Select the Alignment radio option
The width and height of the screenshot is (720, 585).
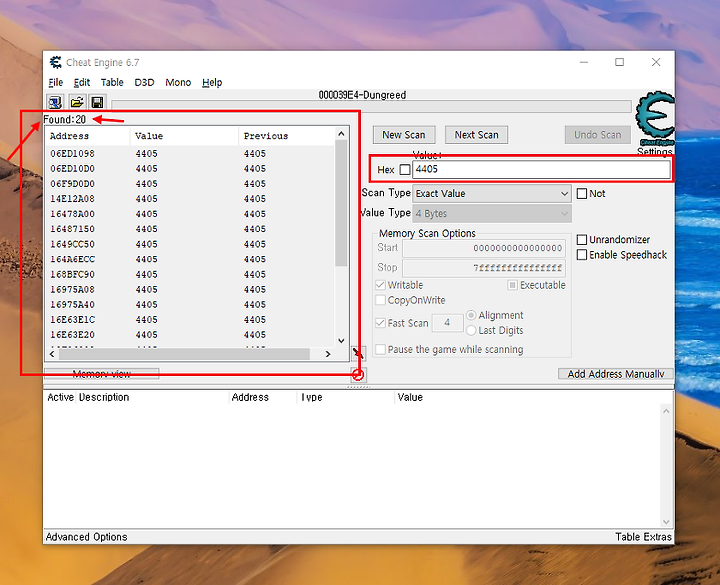pos(471,315)
